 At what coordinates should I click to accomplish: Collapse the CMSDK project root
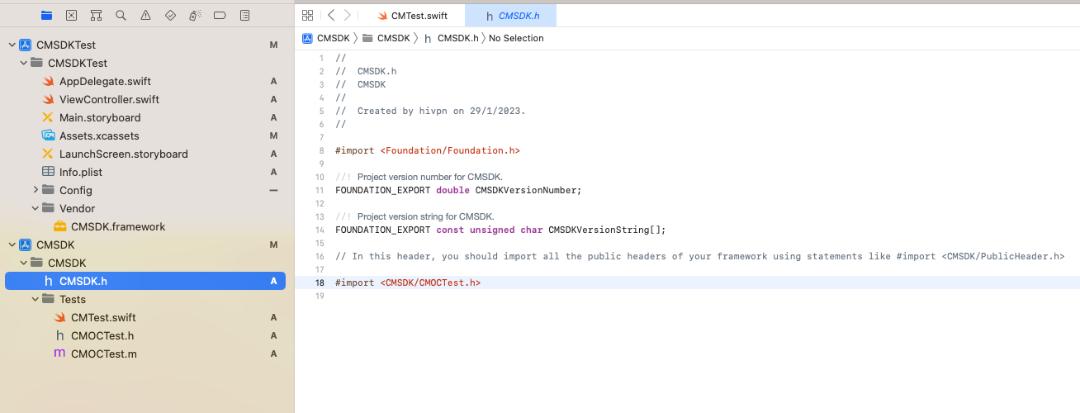click(12, 244)
